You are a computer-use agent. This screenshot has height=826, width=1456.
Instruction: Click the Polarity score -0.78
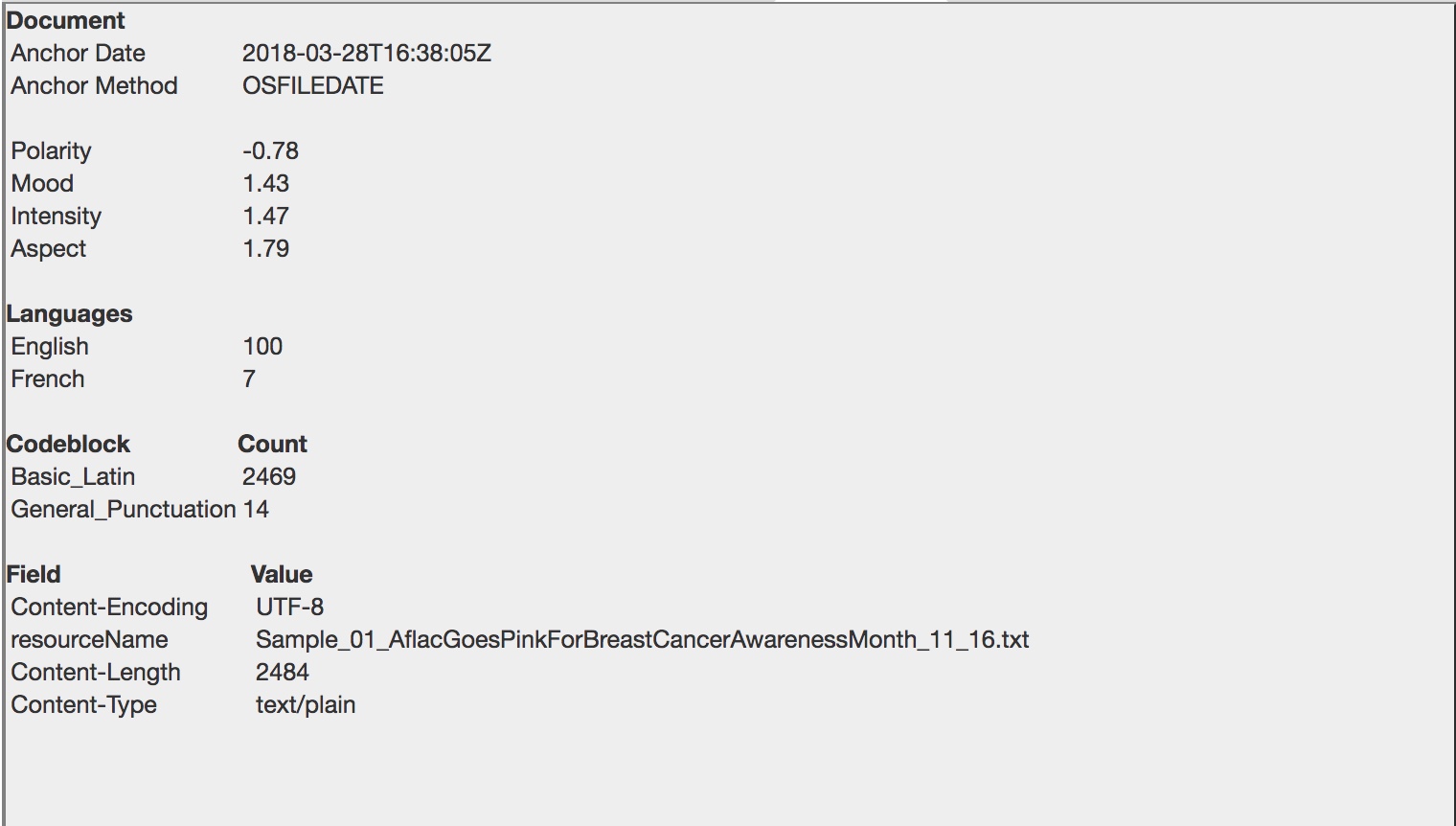point(270,150)
